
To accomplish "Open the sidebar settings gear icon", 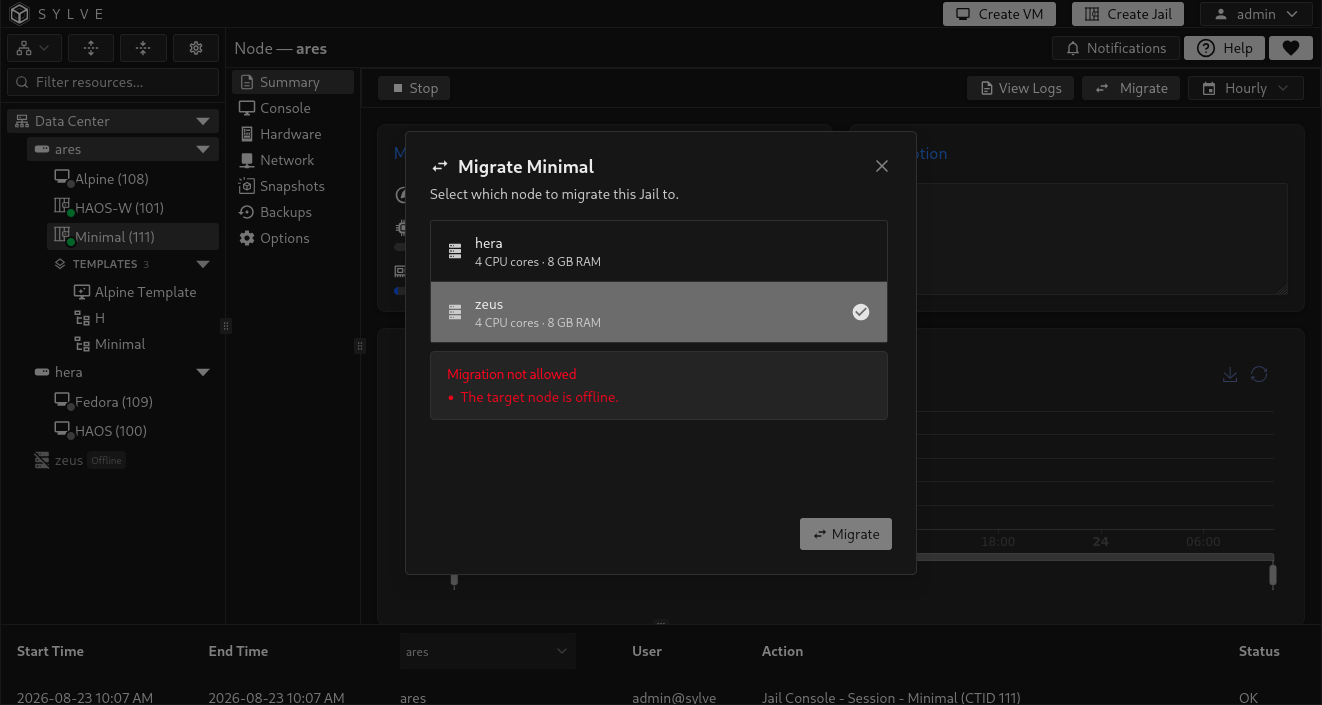I will pyautogui.click(x=196, y=48).
